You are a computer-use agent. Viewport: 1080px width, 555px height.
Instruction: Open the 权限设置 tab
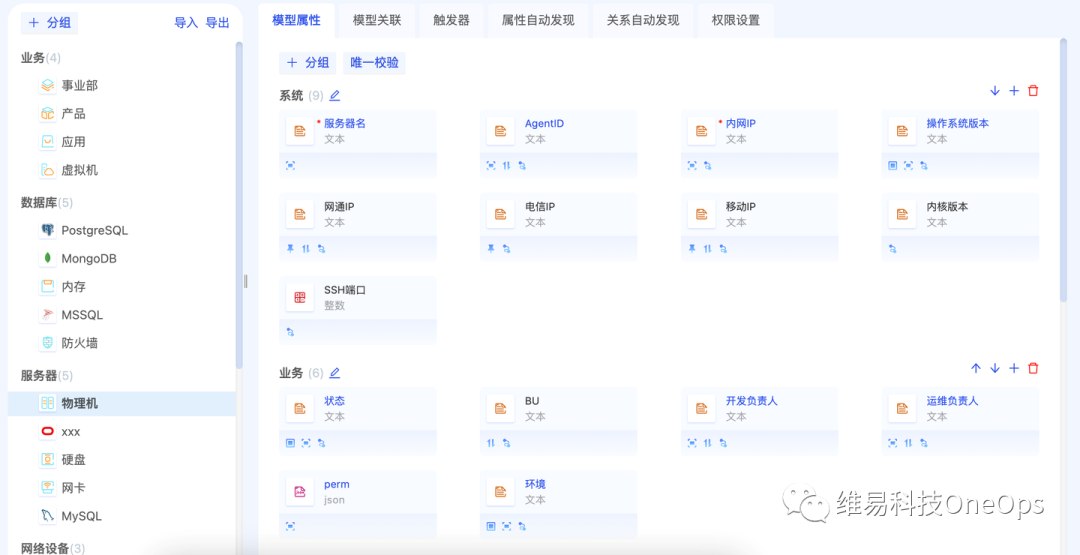(736, 20)
